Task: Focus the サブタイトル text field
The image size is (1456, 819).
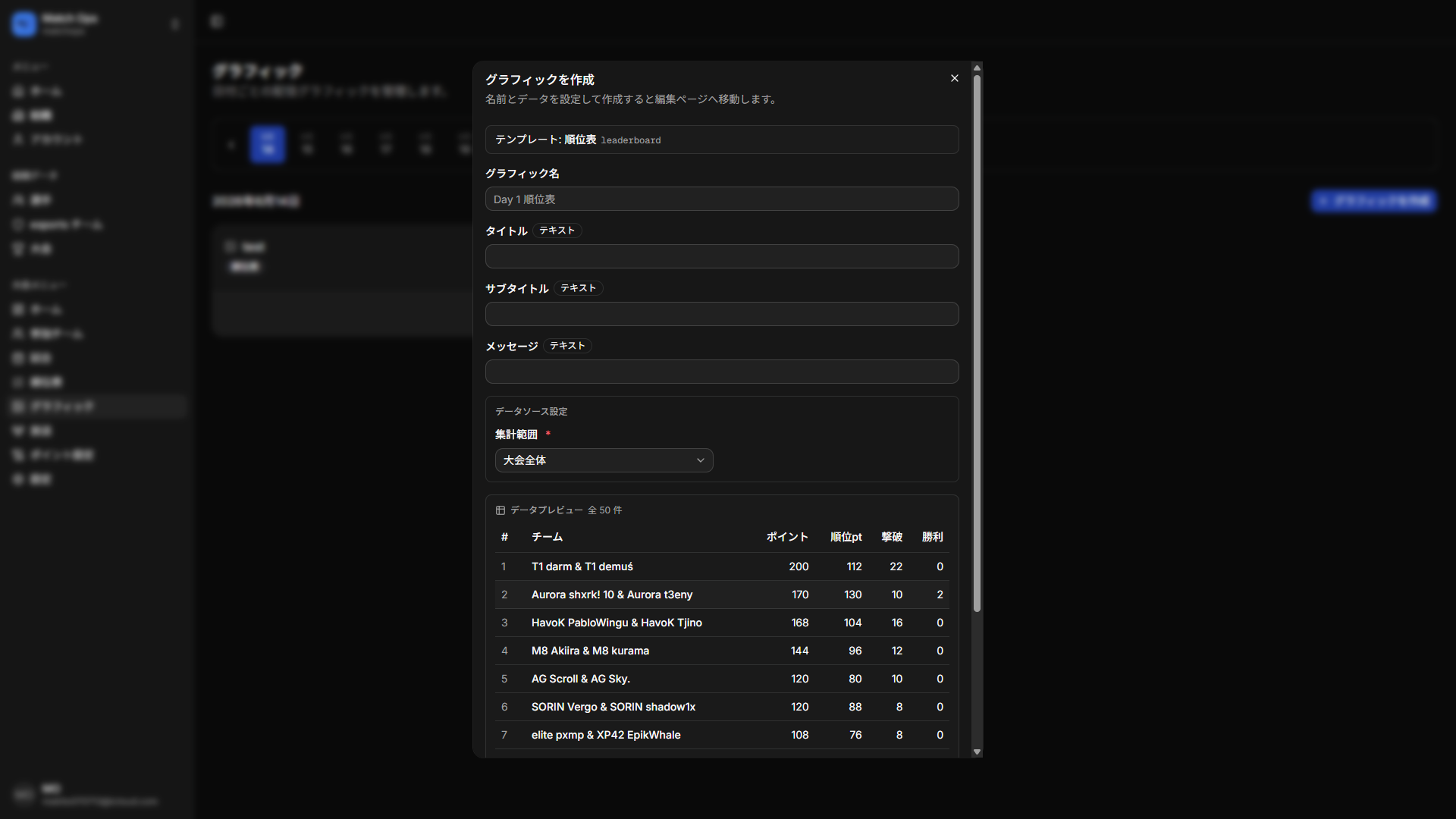Action: tap(722, 314)
